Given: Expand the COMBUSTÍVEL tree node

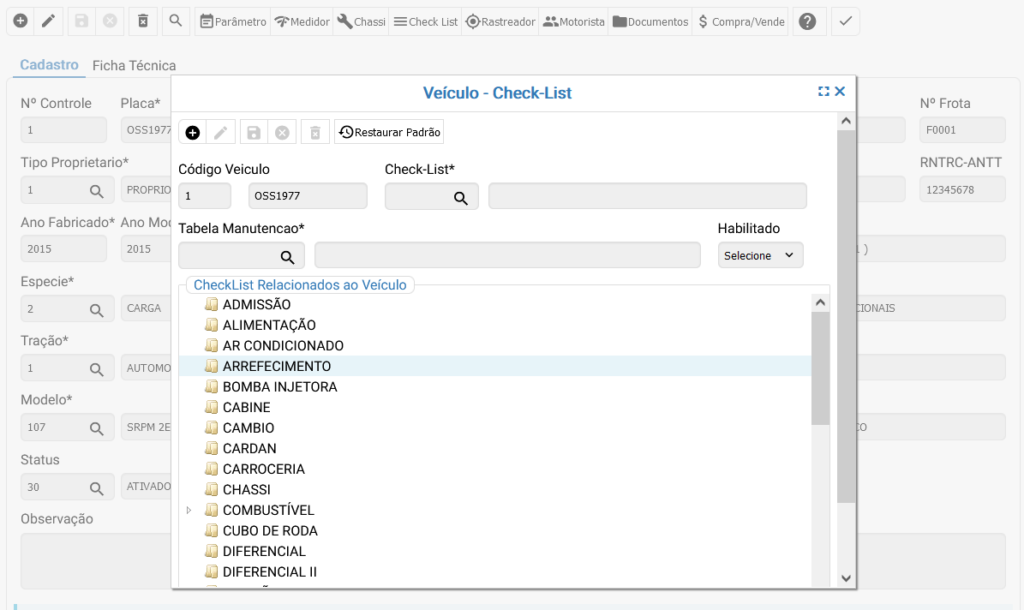Looking at the screenshot, I should 189,511.
